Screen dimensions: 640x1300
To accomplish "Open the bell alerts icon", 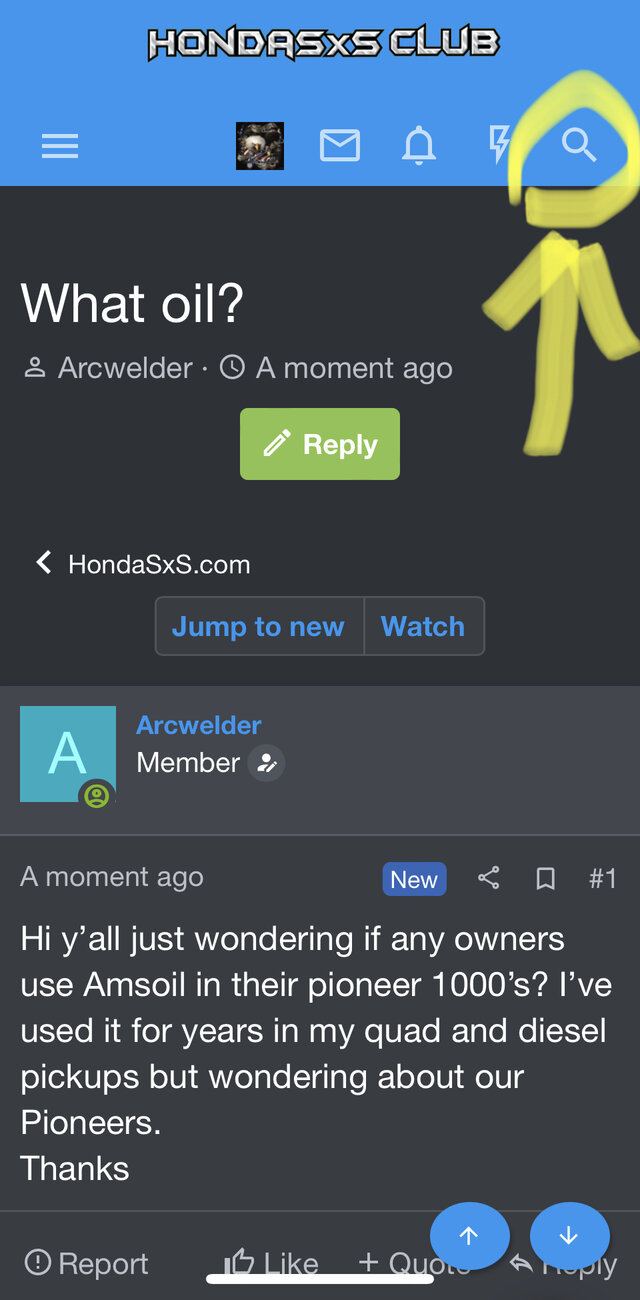I will (419, 147).
